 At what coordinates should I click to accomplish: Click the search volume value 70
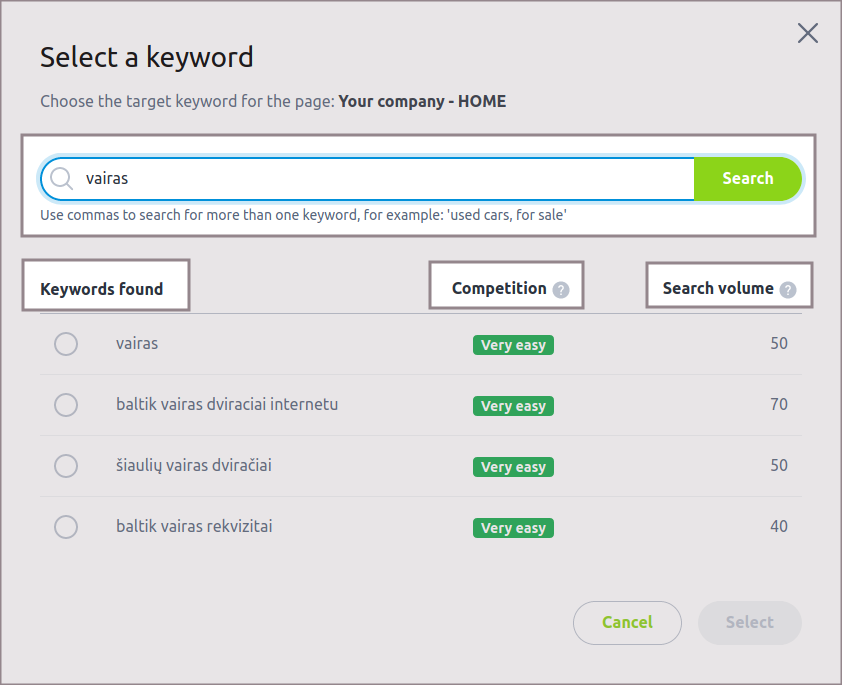[x=778, y=404]
